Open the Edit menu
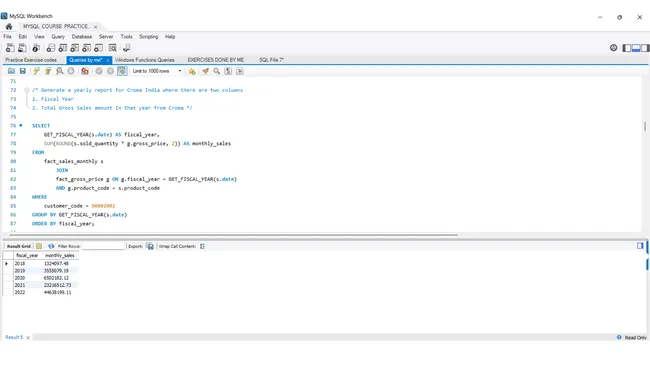This screenshot has height=366, width=650. 23,37
